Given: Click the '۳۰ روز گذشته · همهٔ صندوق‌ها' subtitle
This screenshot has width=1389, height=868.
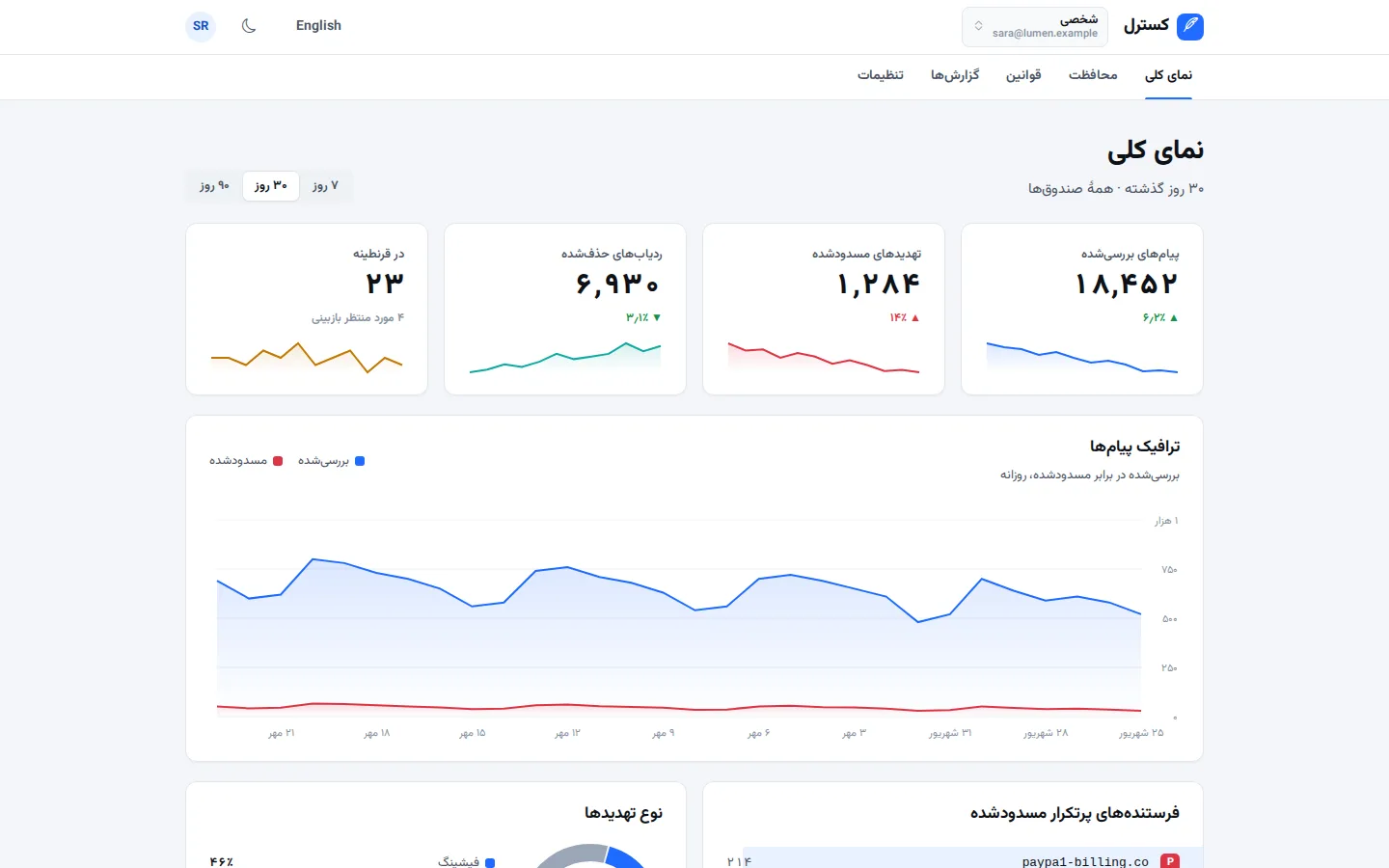Looking at the screenshot, I should coord(1116,189).
